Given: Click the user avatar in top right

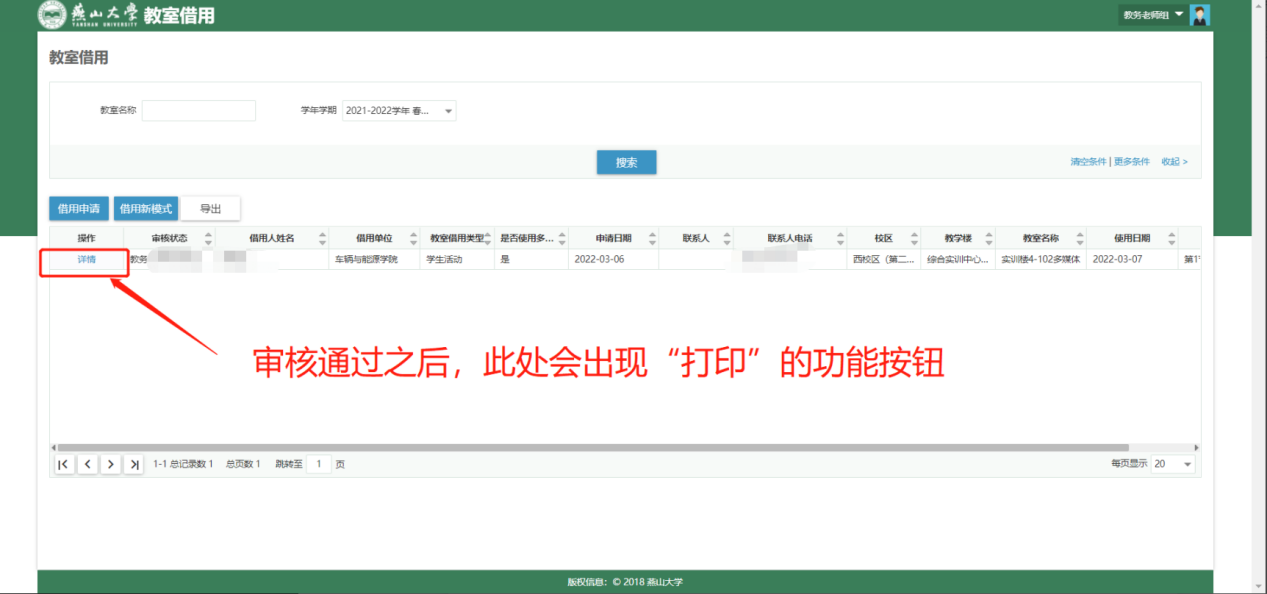Looking at the screenshot, I should (x=1200, y=15).
